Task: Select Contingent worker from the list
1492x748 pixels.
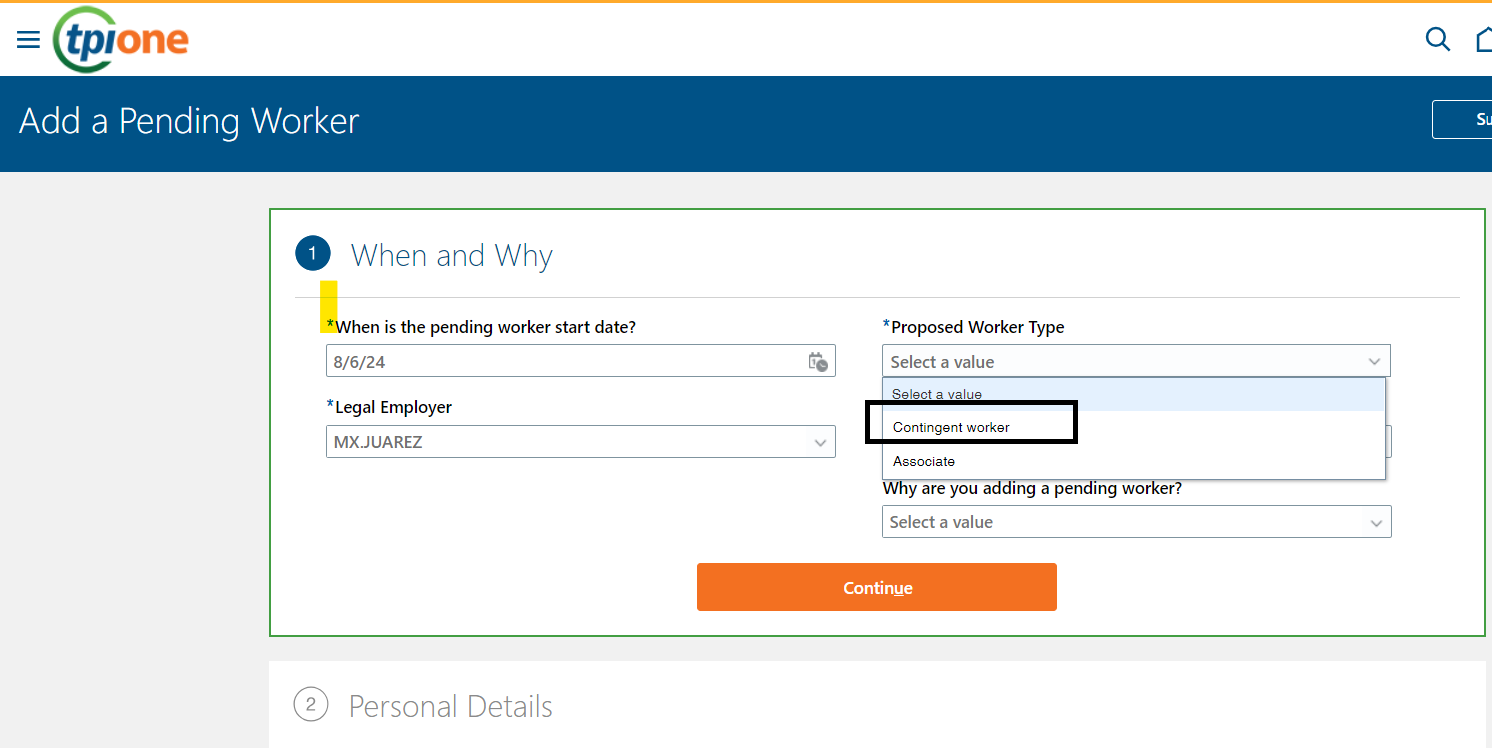Action: coord(950,427)
